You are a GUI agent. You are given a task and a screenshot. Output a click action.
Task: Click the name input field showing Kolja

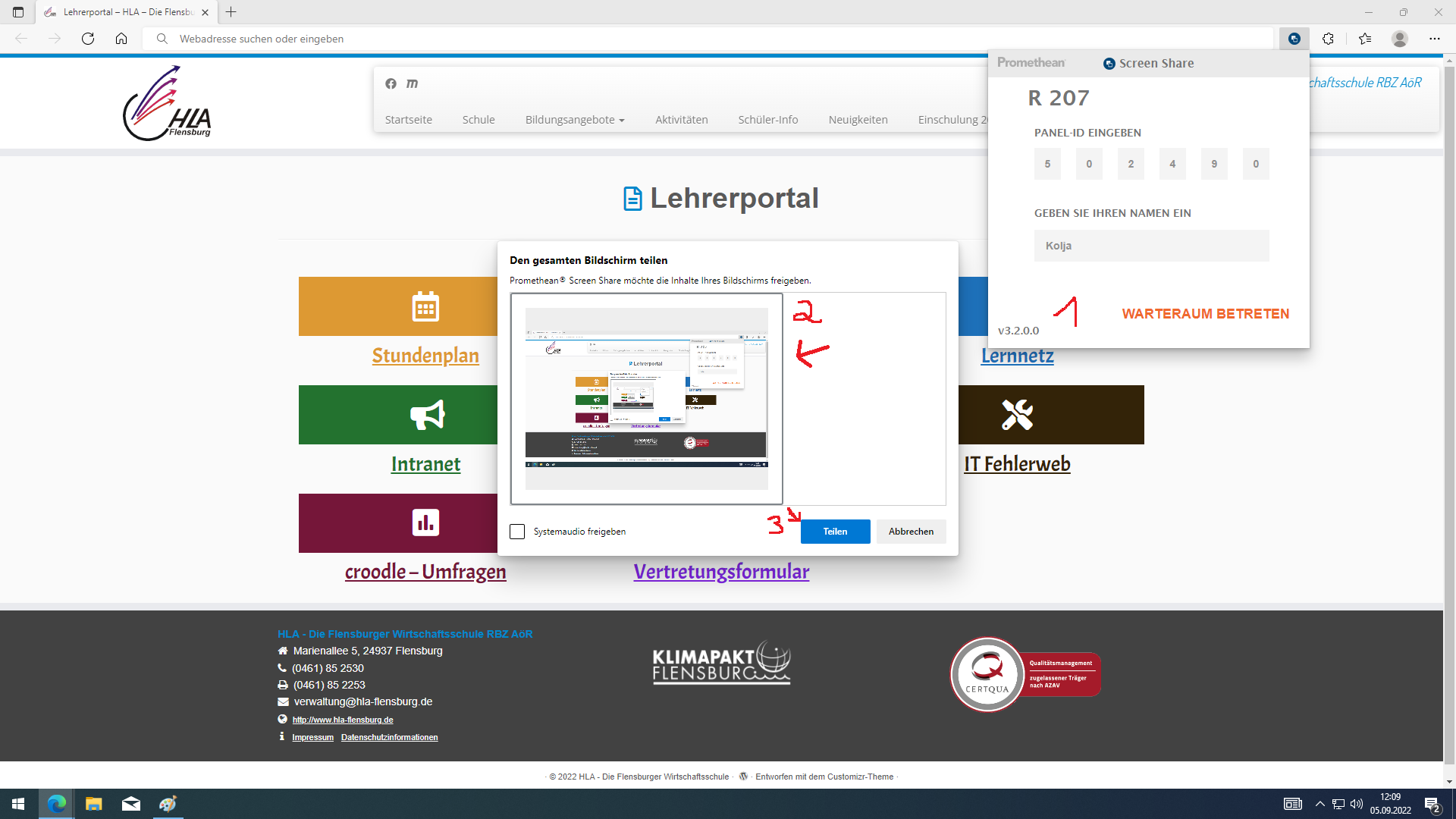(x=1151, y=246)
